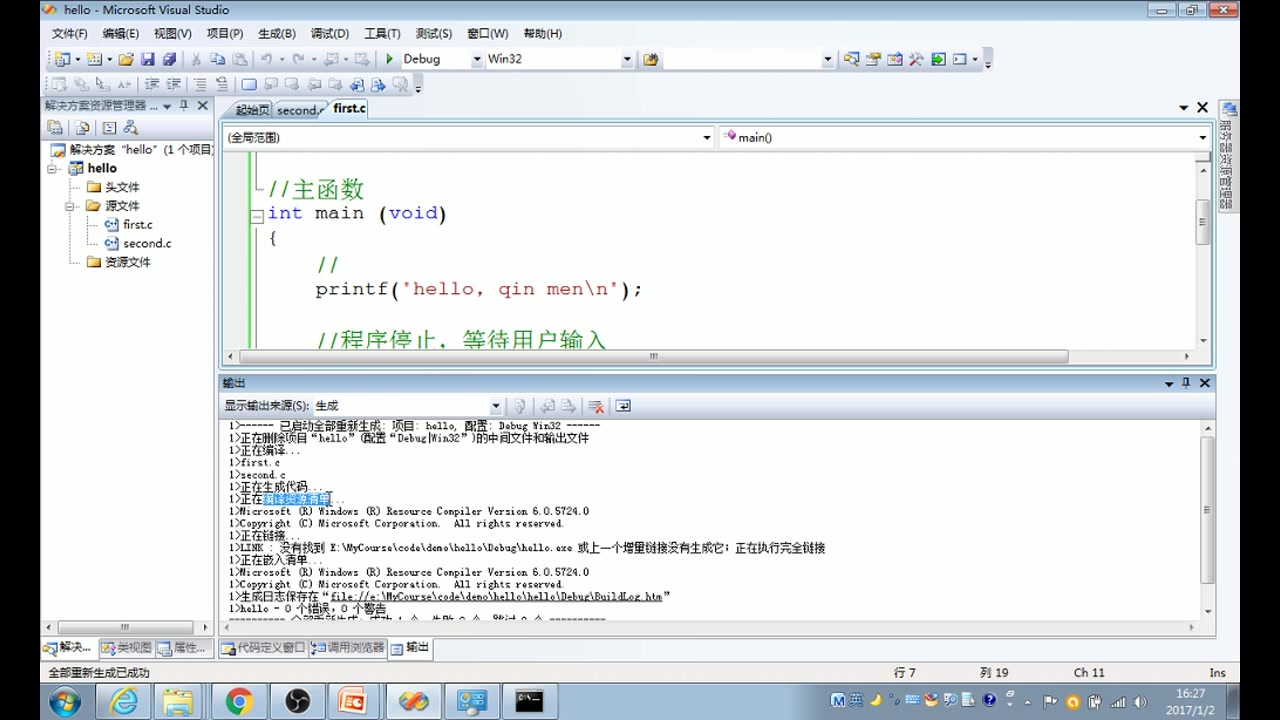
Task: Open the 调试(D) menu
Action: point(329,33)
